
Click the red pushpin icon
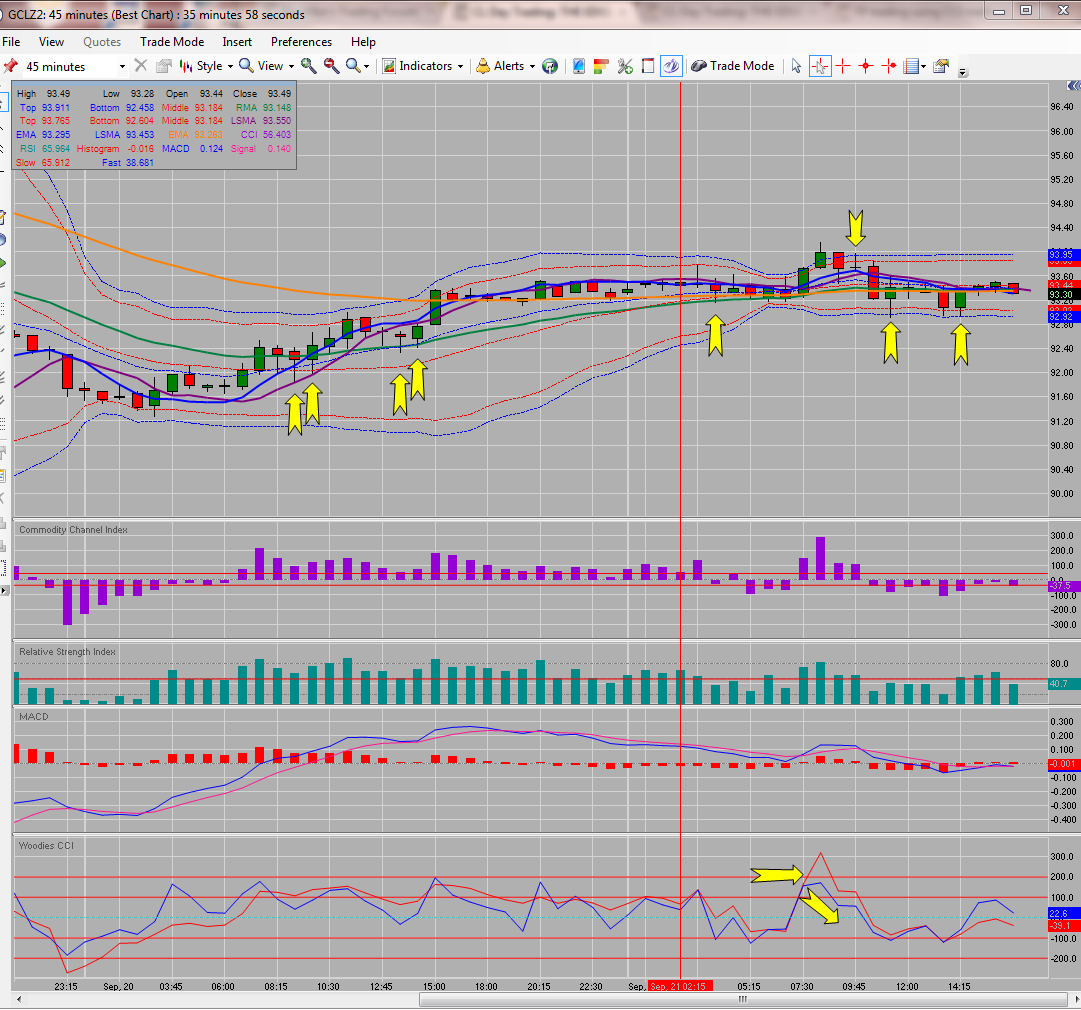pos(10,66)
